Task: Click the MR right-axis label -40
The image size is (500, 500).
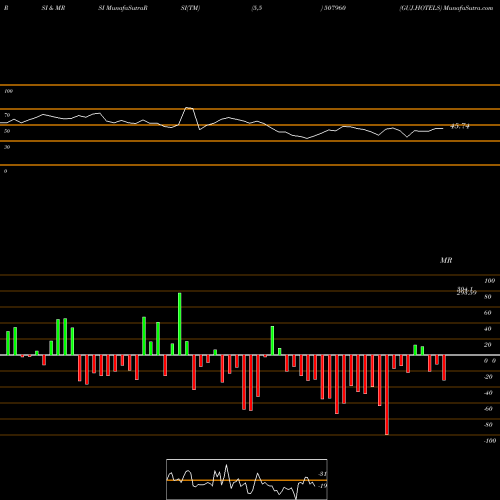Action: click(x=488, y=393)
